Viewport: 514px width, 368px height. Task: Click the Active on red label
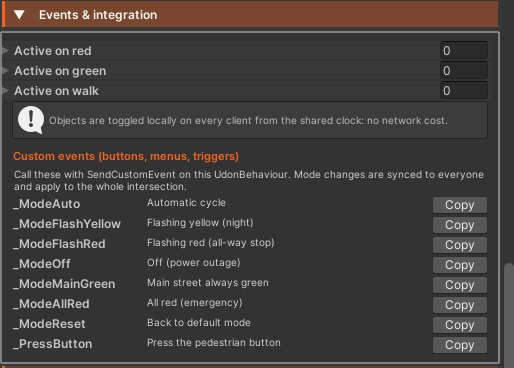point(53,51)
